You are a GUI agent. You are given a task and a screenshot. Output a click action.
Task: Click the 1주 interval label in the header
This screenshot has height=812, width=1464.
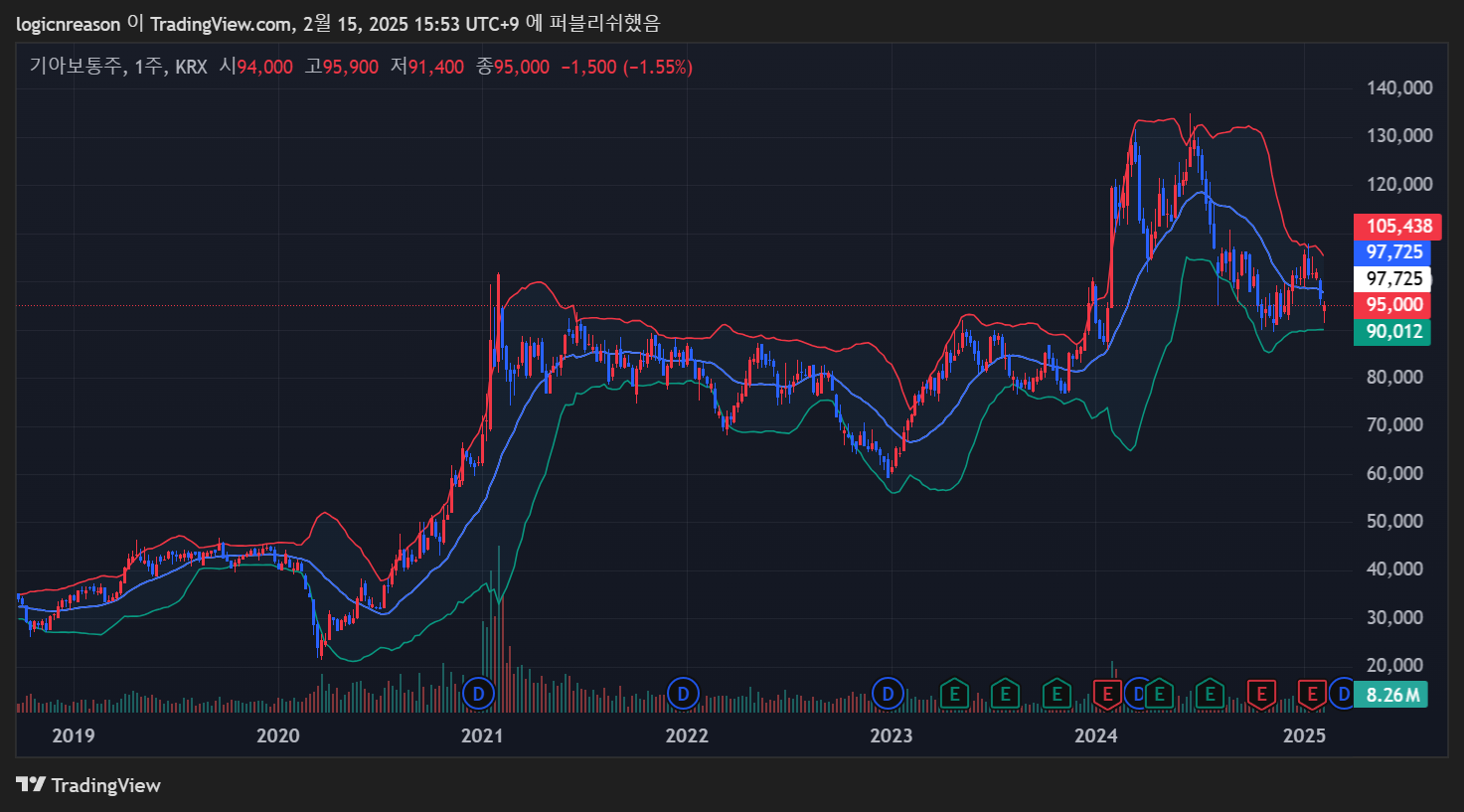(x=147, y=67)
